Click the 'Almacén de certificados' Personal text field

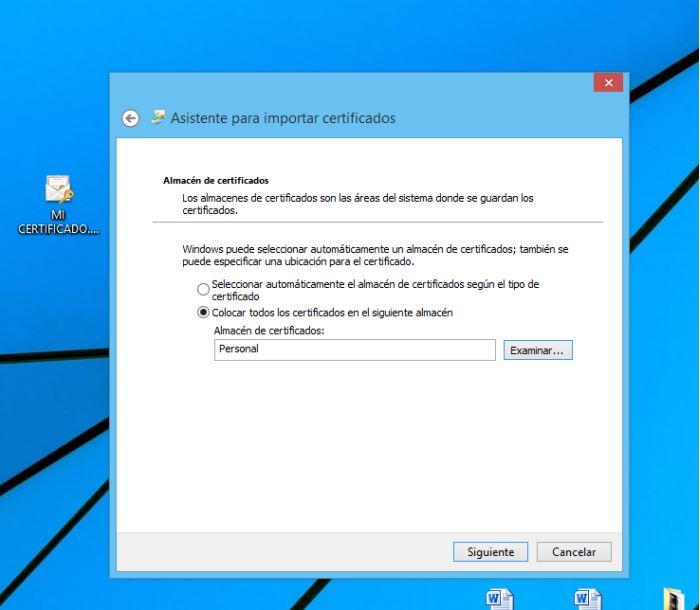[355, 350]
